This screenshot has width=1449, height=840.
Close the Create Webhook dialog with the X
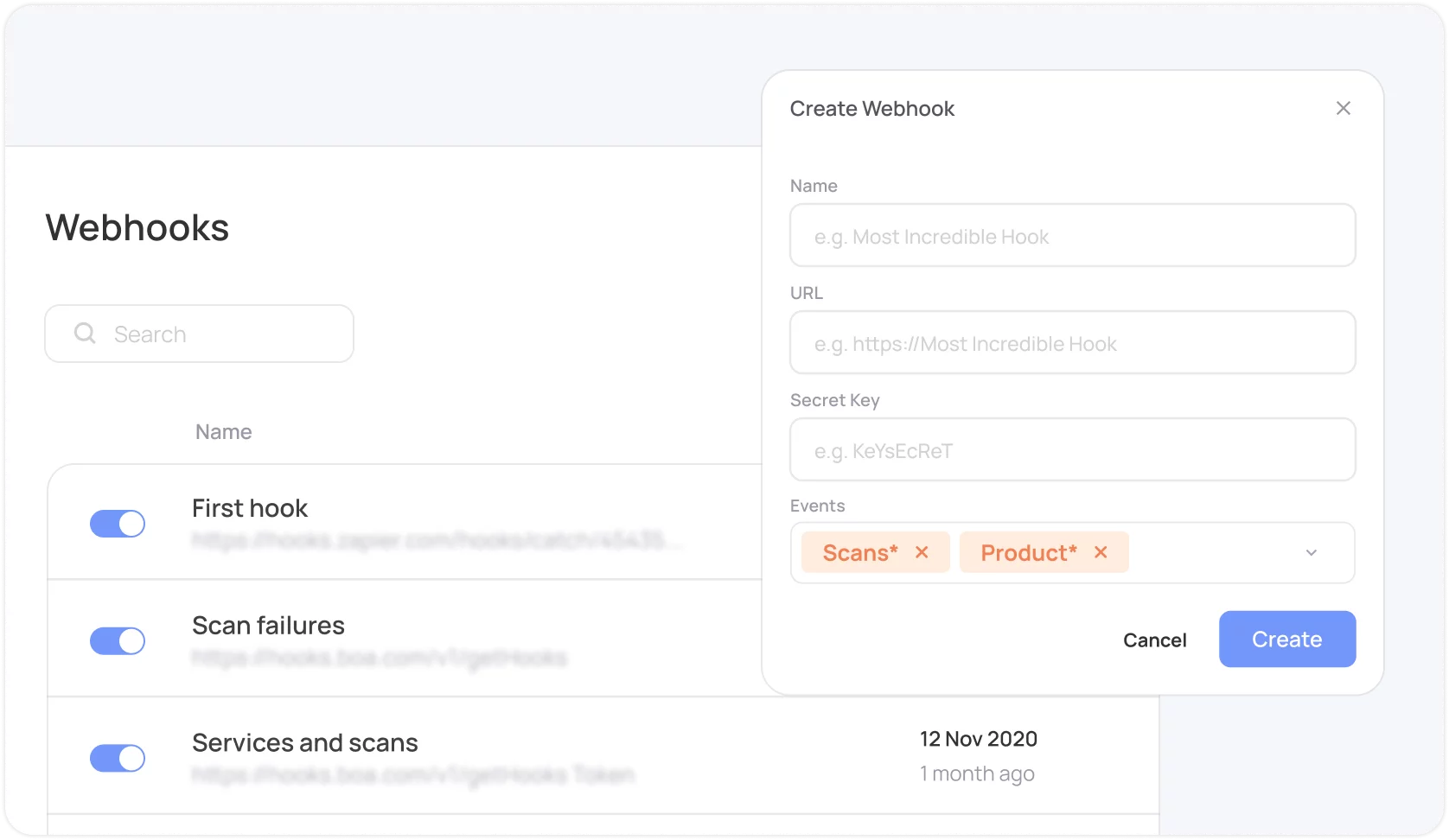tap(1343, 108)
